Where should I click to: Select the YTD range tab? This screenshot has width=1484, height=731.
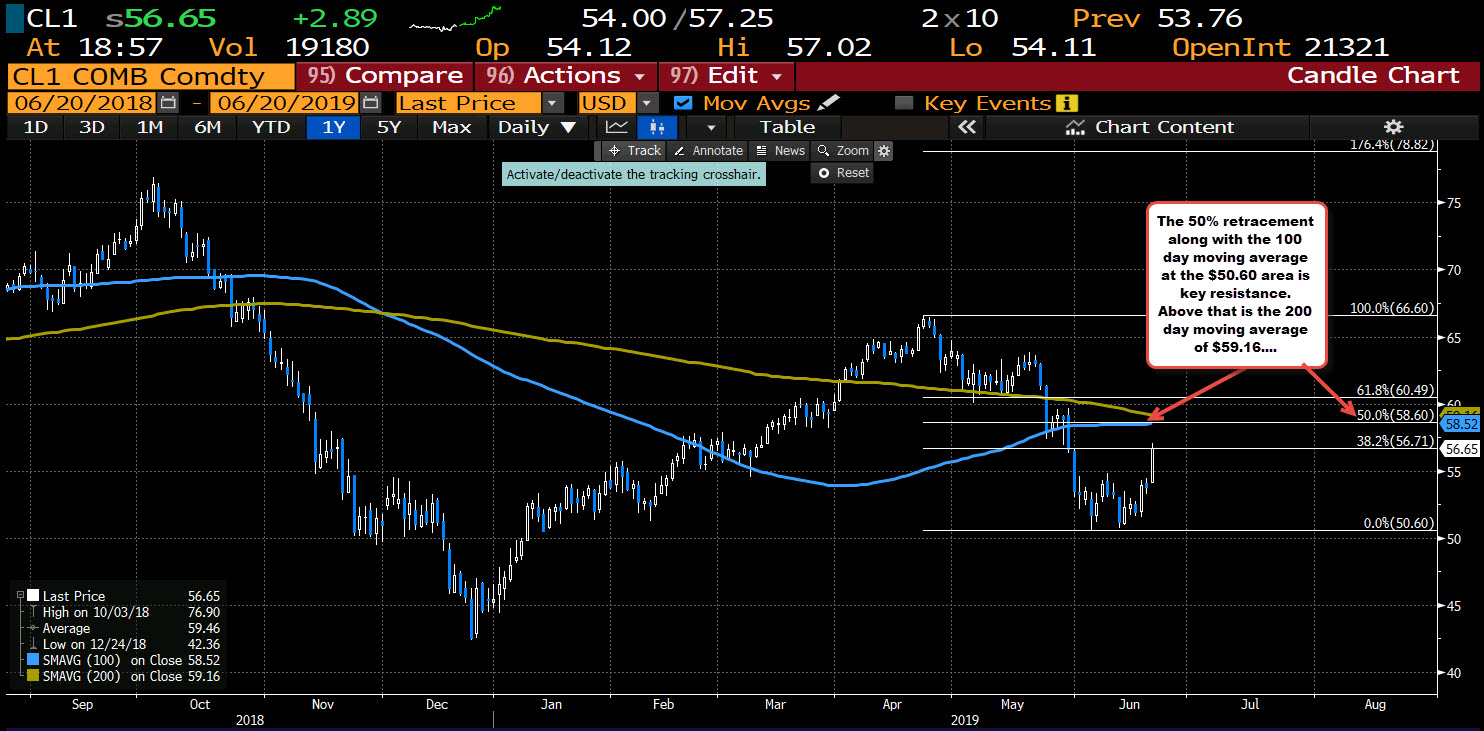pos(270,127)
